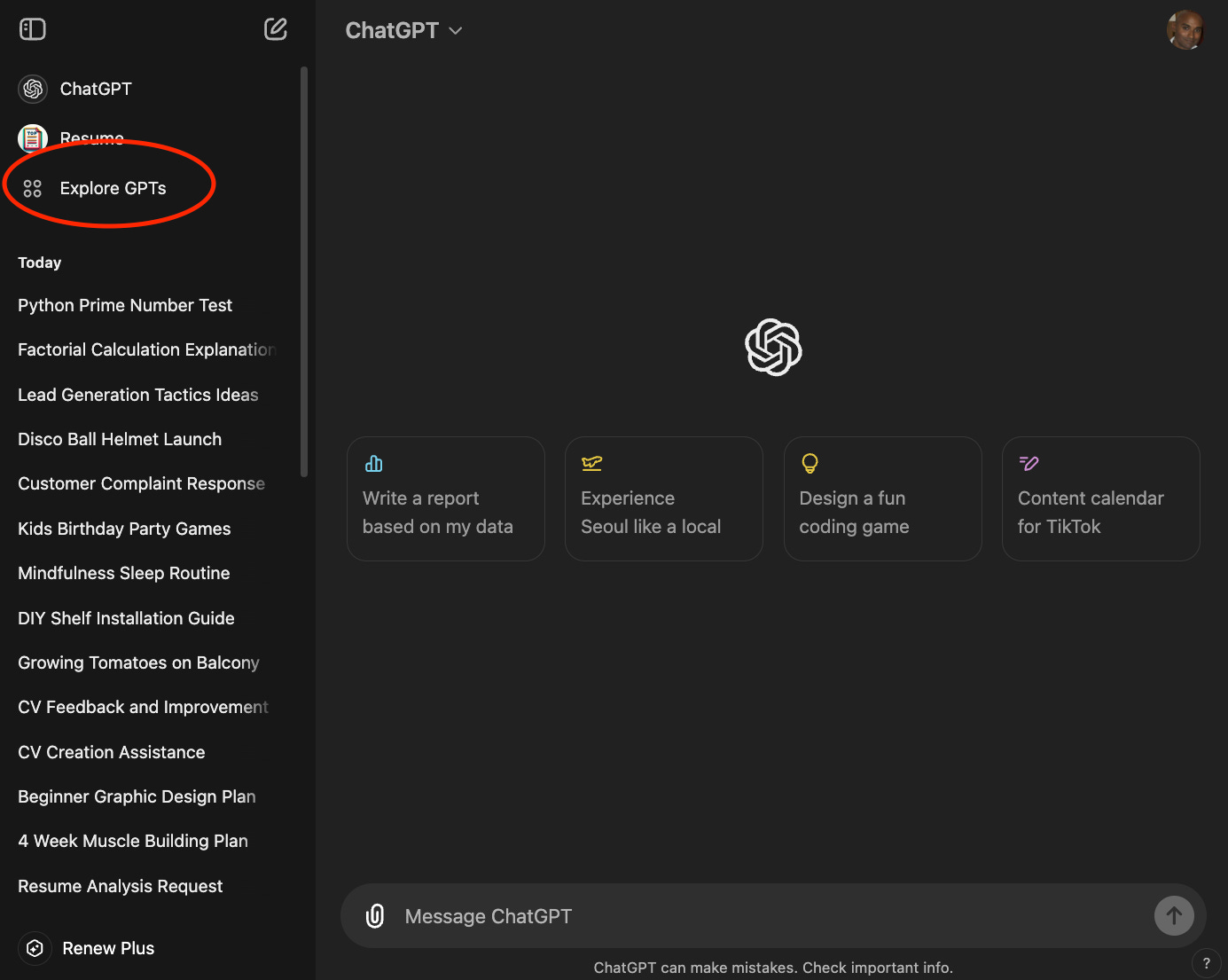1228x980 pixels.
Task: Select the Explore GPTs menu entry
Action: click(113, 188)
